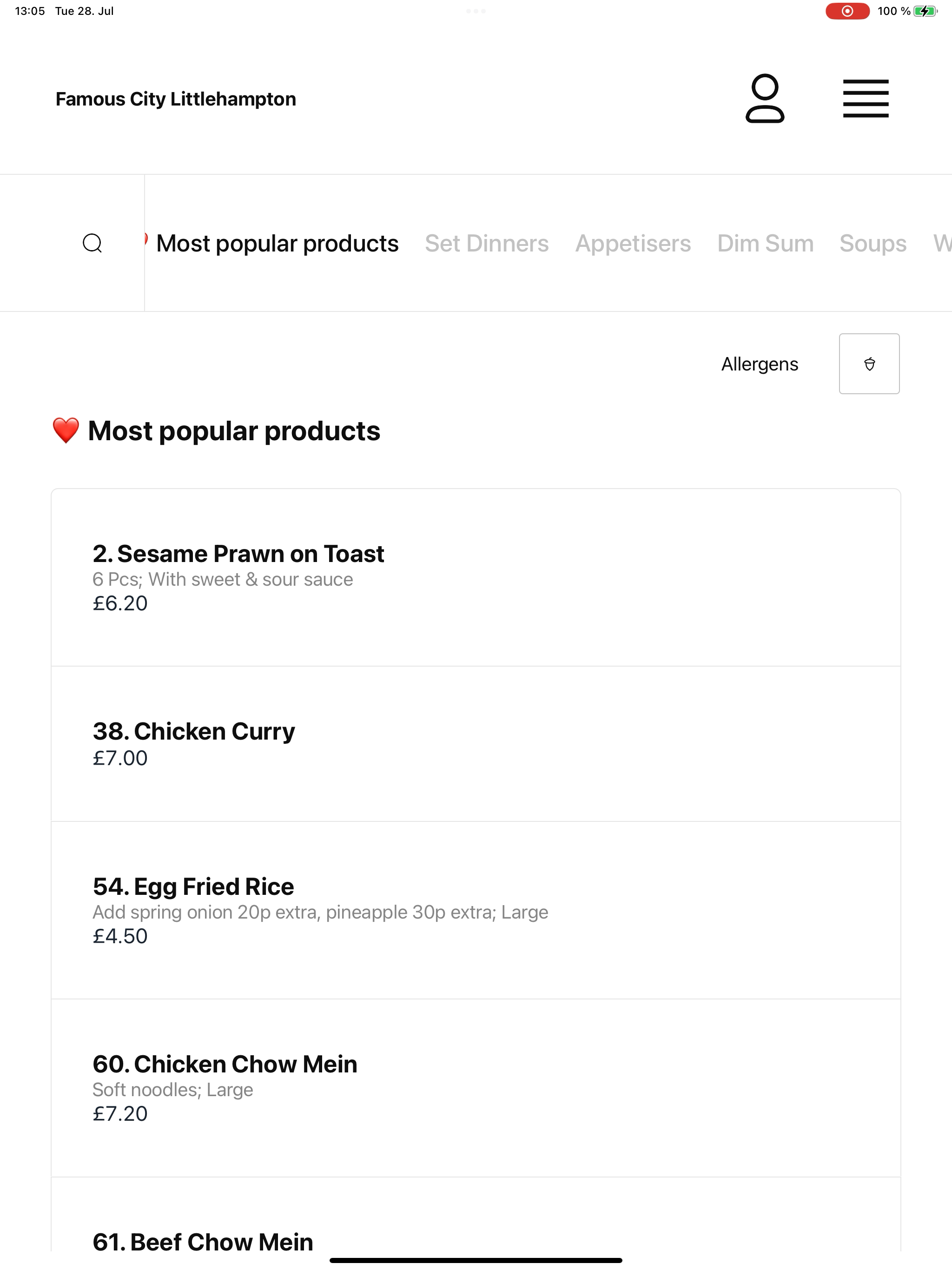Tap the screen recording indicator
The image size is (952, 1270).
coord(847,11)
